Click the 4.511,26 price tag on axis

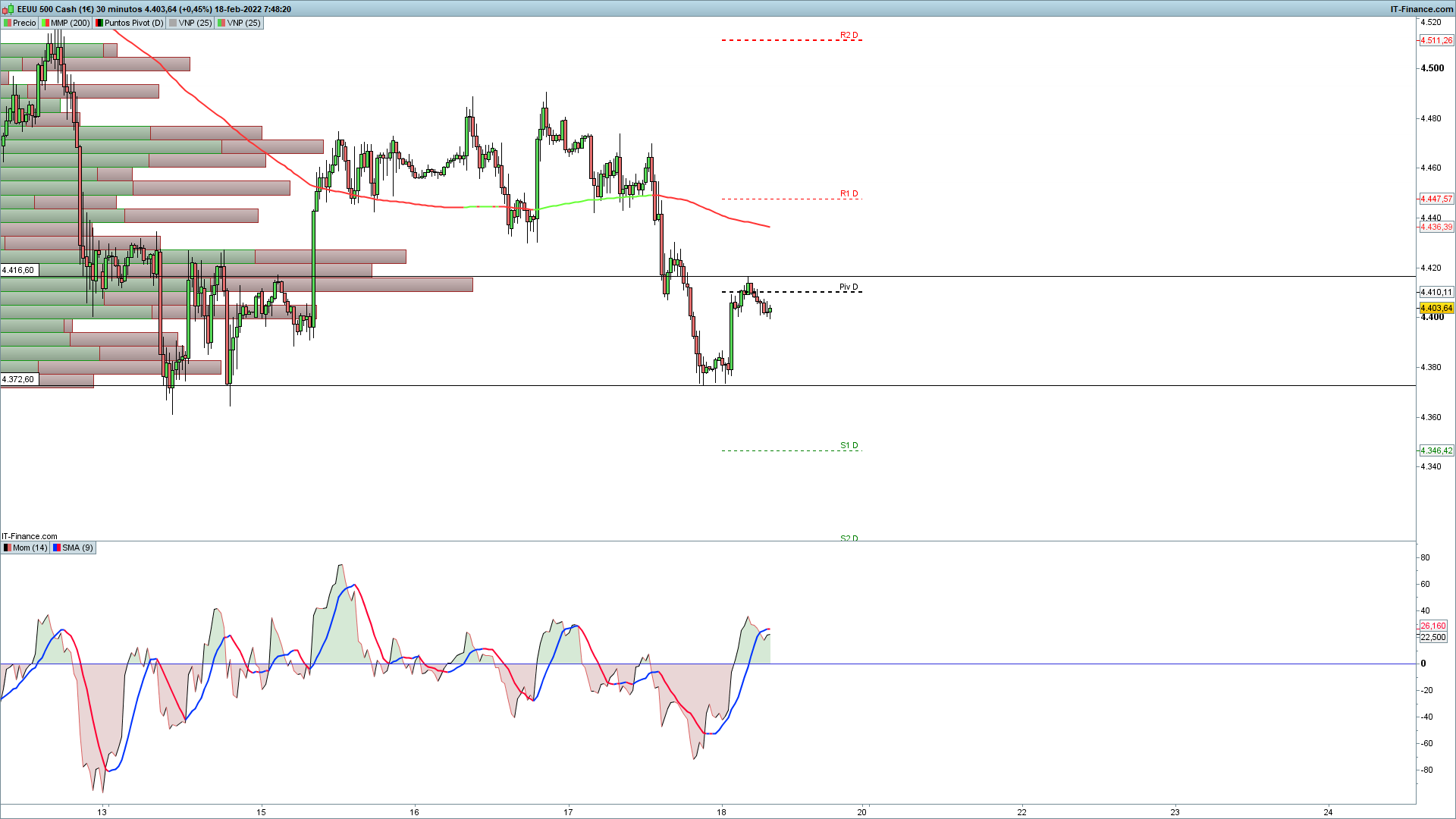tap(1436, 41)
